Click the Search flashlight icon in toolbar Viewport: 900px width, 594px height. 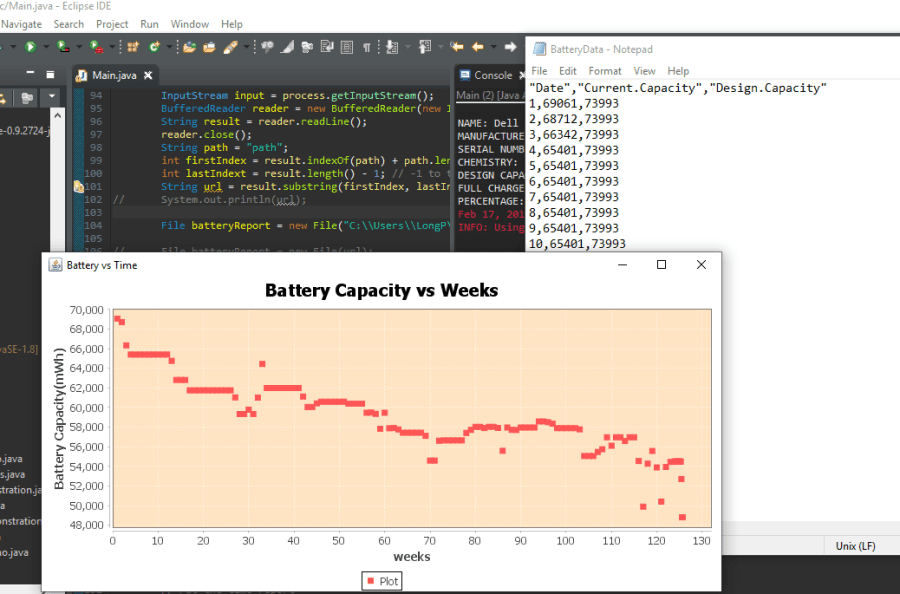pos(230,47)
